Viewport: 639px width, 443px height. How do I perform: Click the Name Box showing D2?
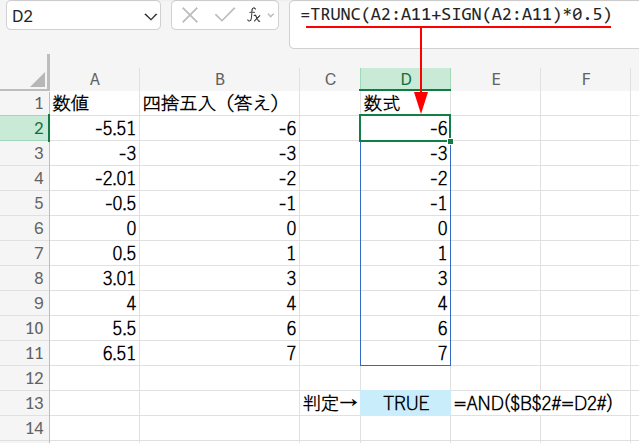pos(70,17)
